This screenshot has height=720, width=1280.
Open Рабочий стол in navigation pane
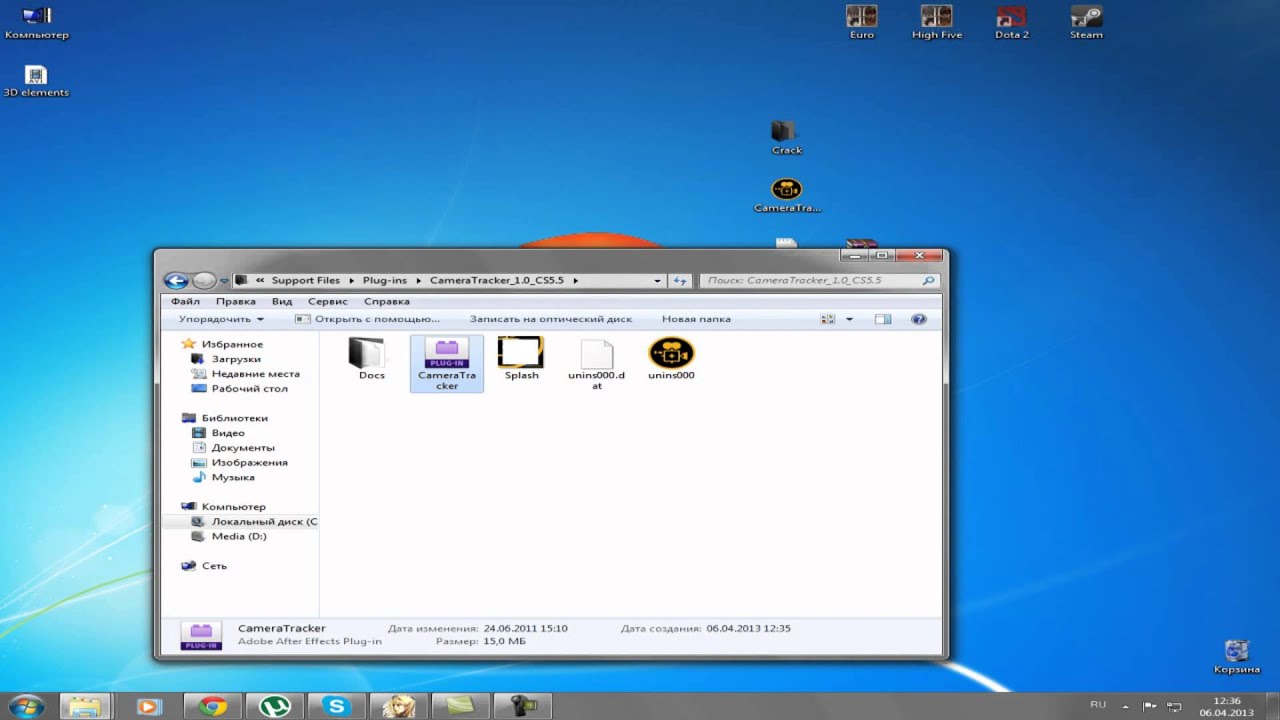249,389
